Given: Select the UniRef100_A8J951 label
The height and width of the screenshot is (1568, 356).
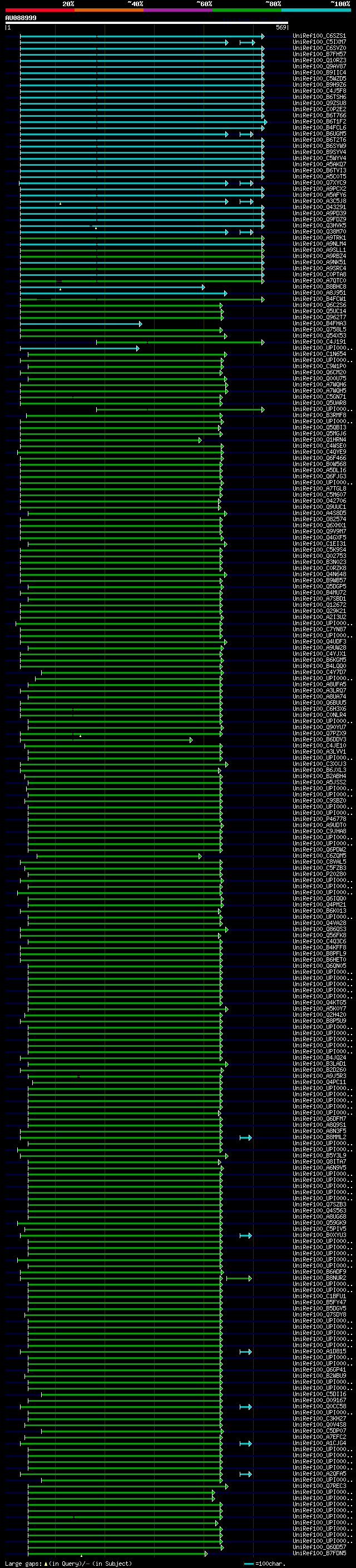Looking at the screenshot, I should click(319, 293).
